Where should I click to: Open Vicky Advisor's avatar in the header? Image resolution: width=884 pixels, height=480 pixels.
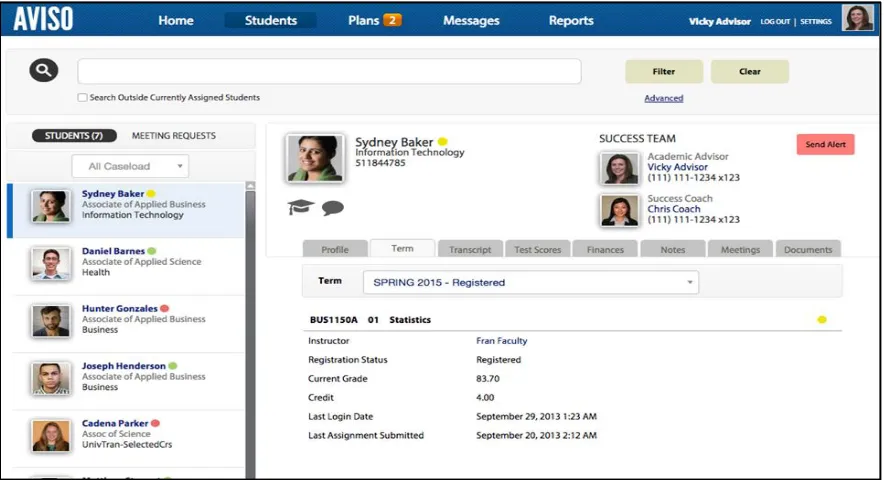pos(858,18)
